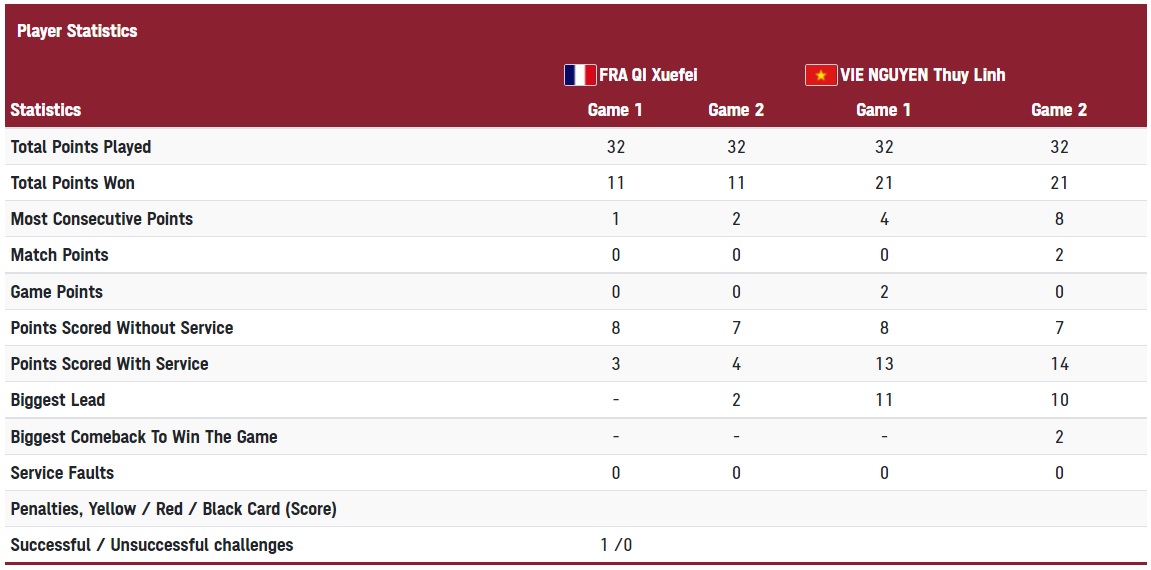Select Biggest Comeback To Win The Game
Viewport: 1151px width, 570px height.
[x=144, y=437]
